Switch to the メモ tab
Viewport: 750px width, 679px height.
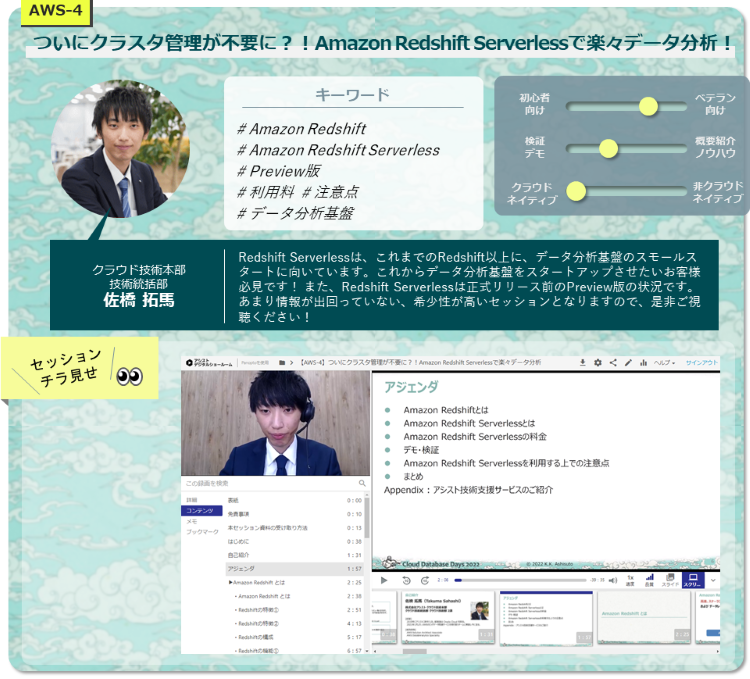tap(191, 521)
